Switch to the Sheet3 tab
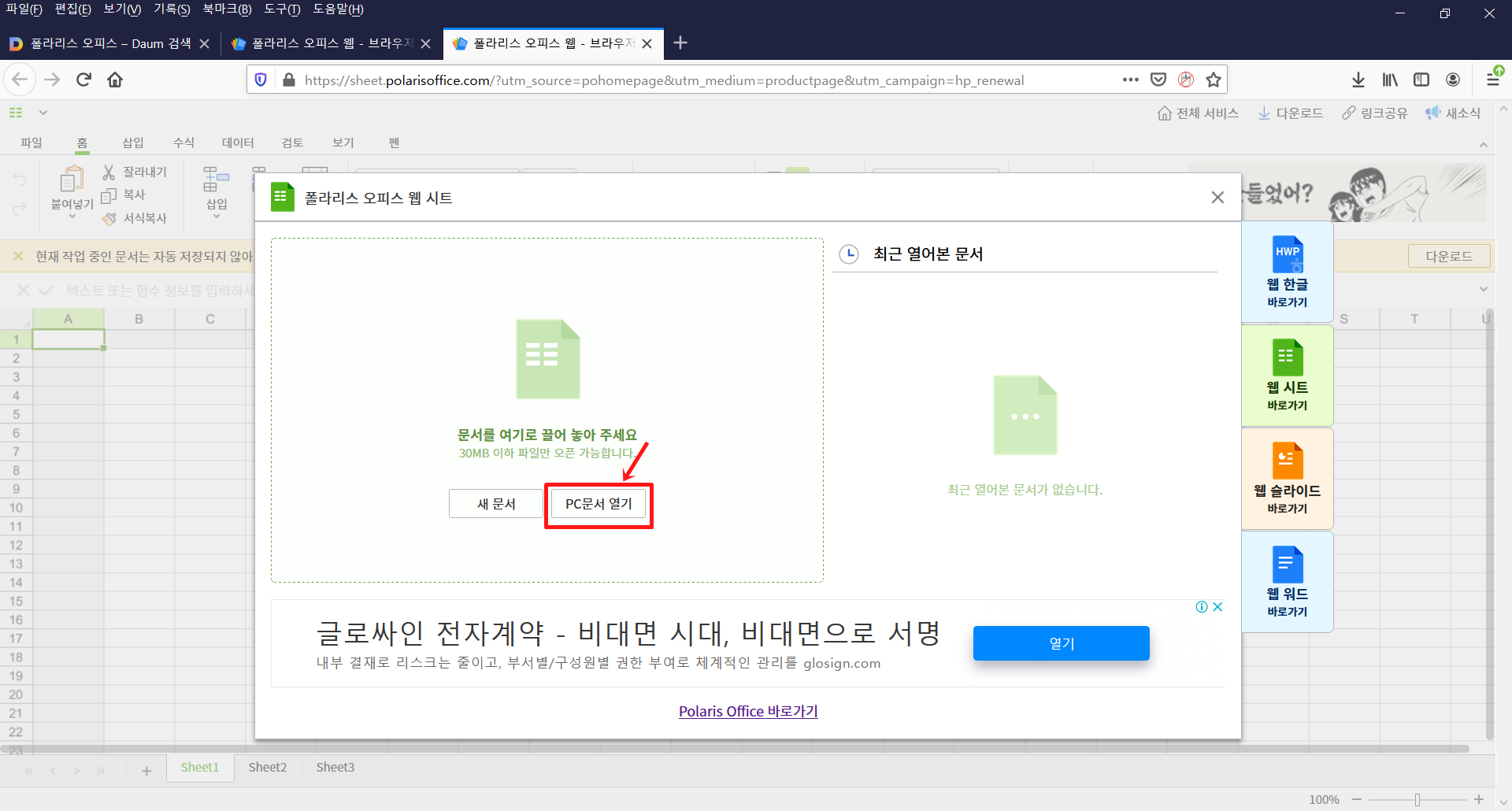1512x811 pixels. [x=335, y=767]
